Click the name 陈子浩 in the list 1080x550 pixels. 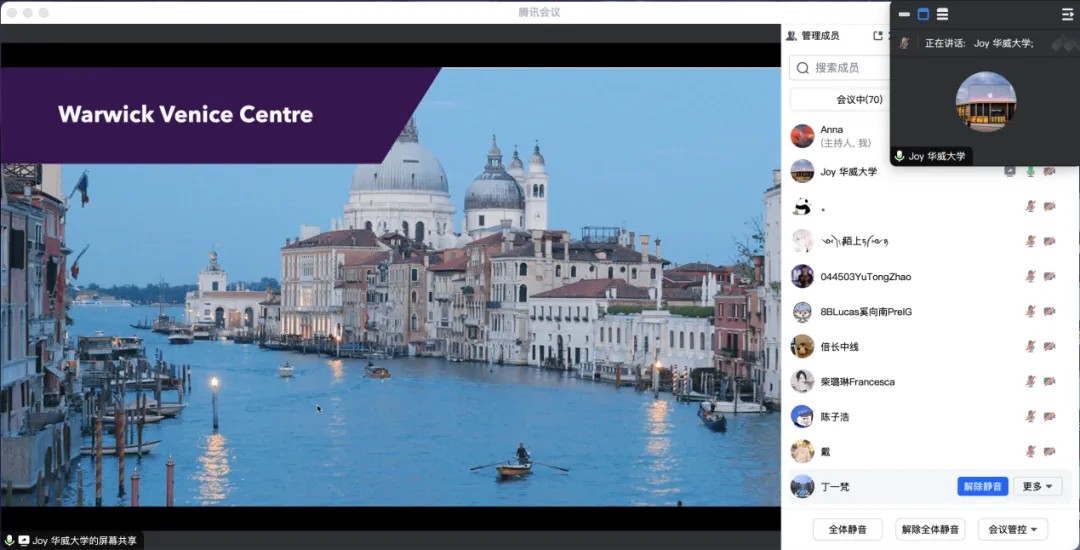point(835,416)
